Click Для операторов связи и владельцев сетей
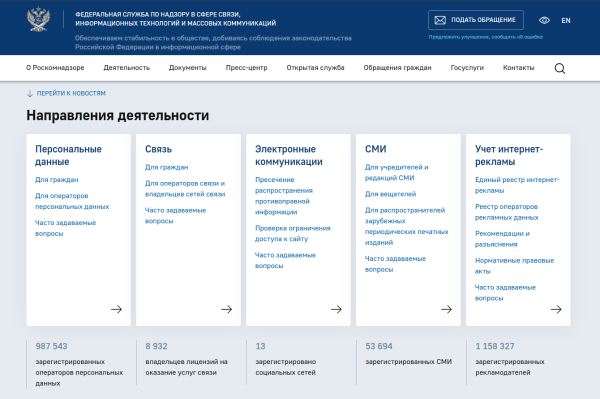The width and height of the screenshot is (600, 399). [185, 189]
